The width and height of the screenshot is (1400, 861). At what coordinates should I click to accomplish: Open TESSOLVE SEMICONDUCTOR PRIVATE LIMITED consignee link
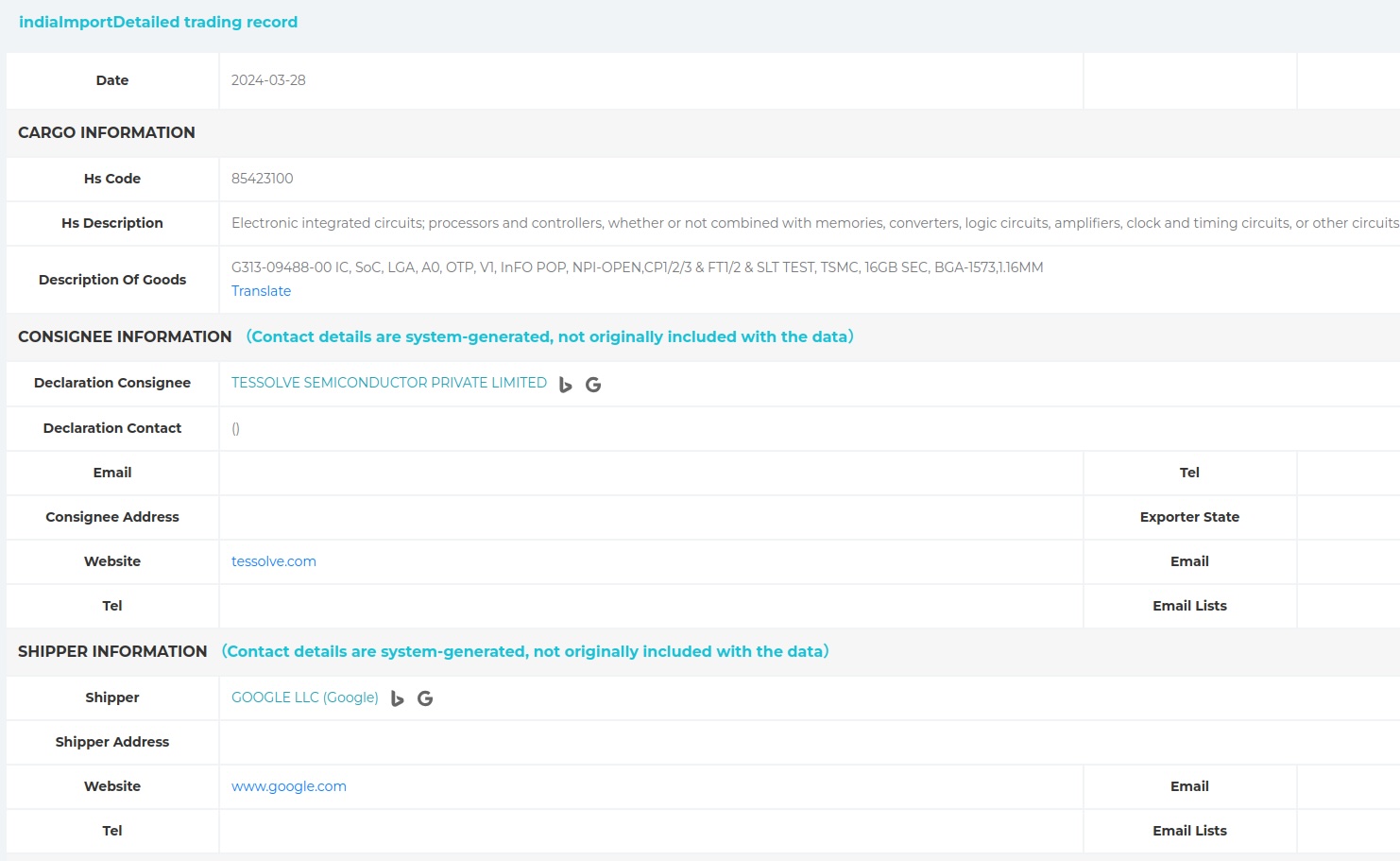point(389,383)
